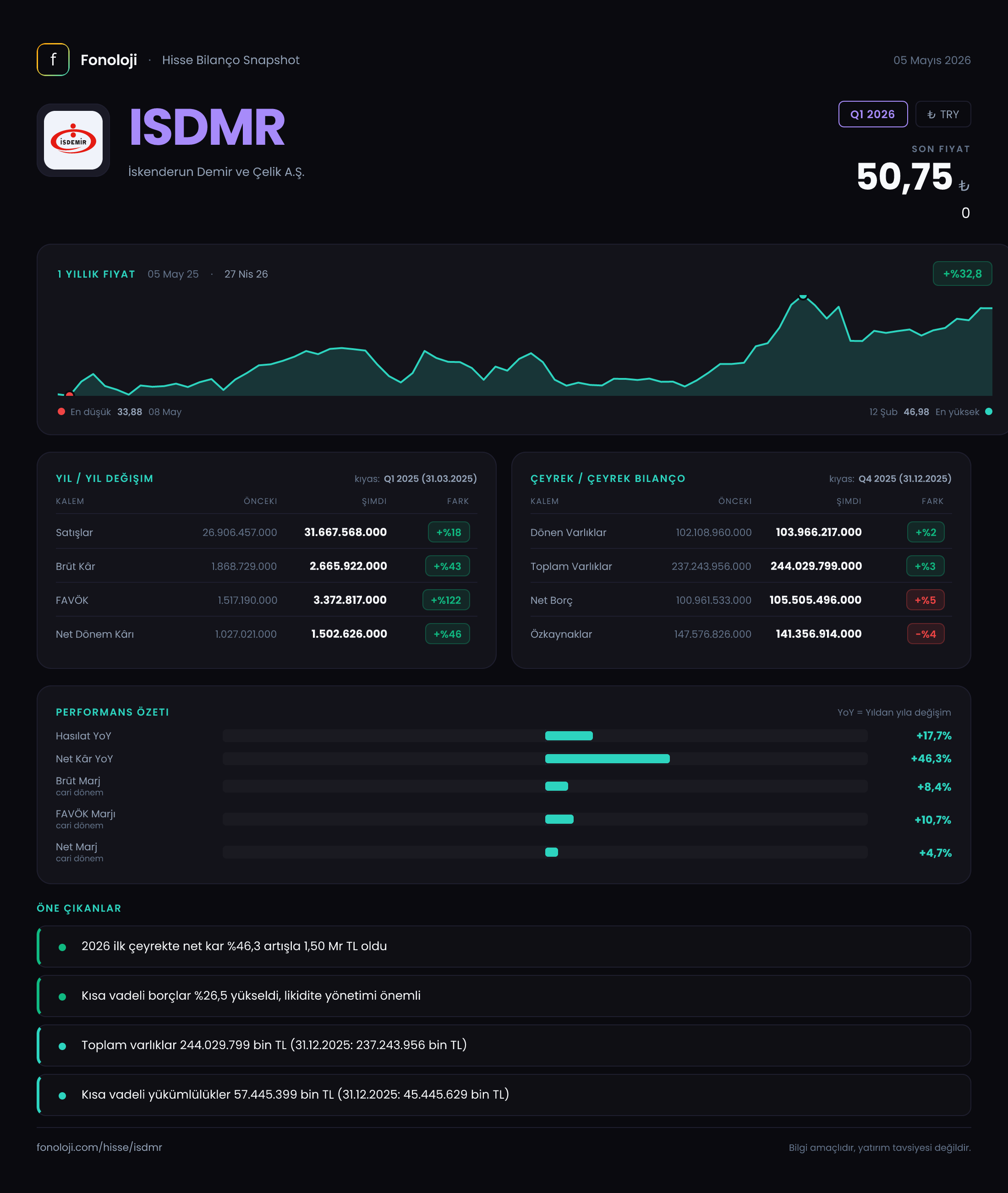Click the İsdemir company logo
The width and height of the screenshot is (1008, 1193).
73,140
